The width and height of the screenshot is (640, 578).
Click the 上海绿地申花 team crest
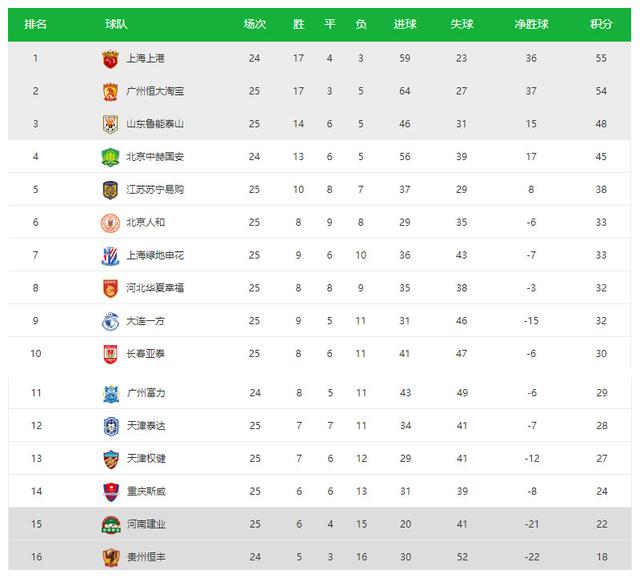click(x=110, y=255)
